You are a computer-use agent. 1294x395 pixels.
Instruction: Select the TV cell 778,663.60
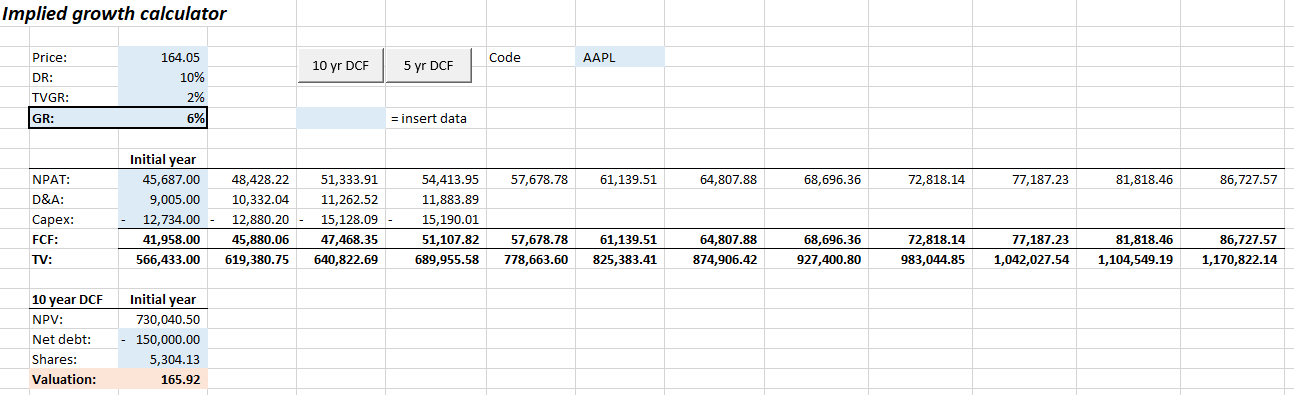pyautogui.click(x=532, y=258)
